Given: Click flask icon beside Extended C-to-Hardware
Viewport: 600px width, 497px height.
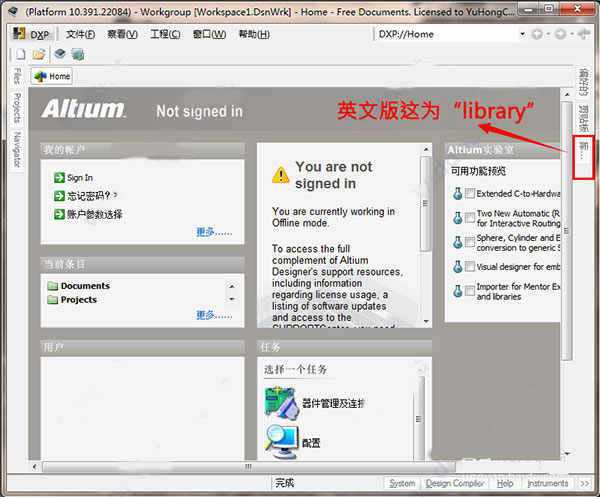Looking at the screenshot, I should [x=458, y=194].
